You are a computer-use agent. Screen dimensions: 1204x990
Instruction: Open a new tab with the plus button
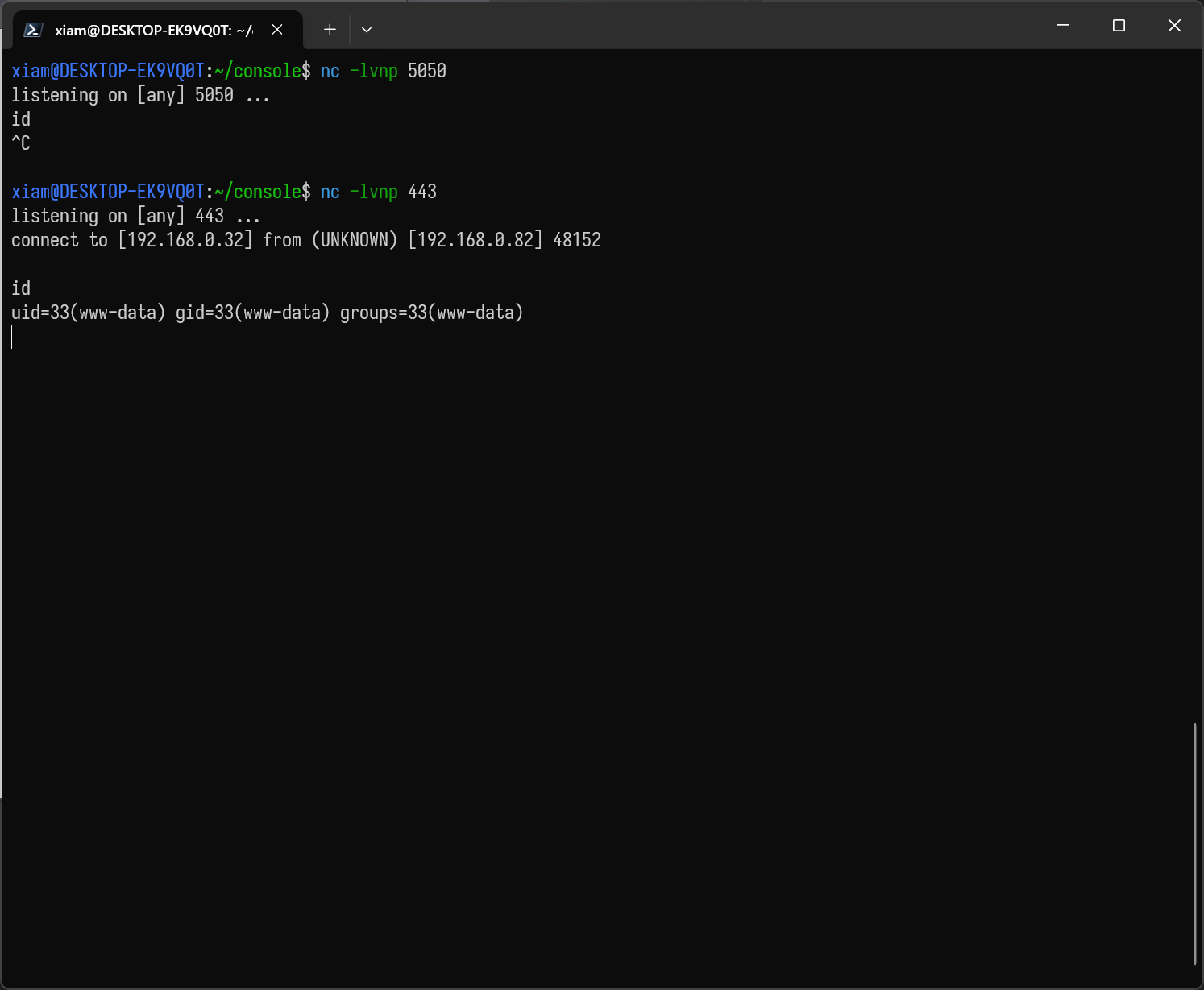(x=330, y=30)
